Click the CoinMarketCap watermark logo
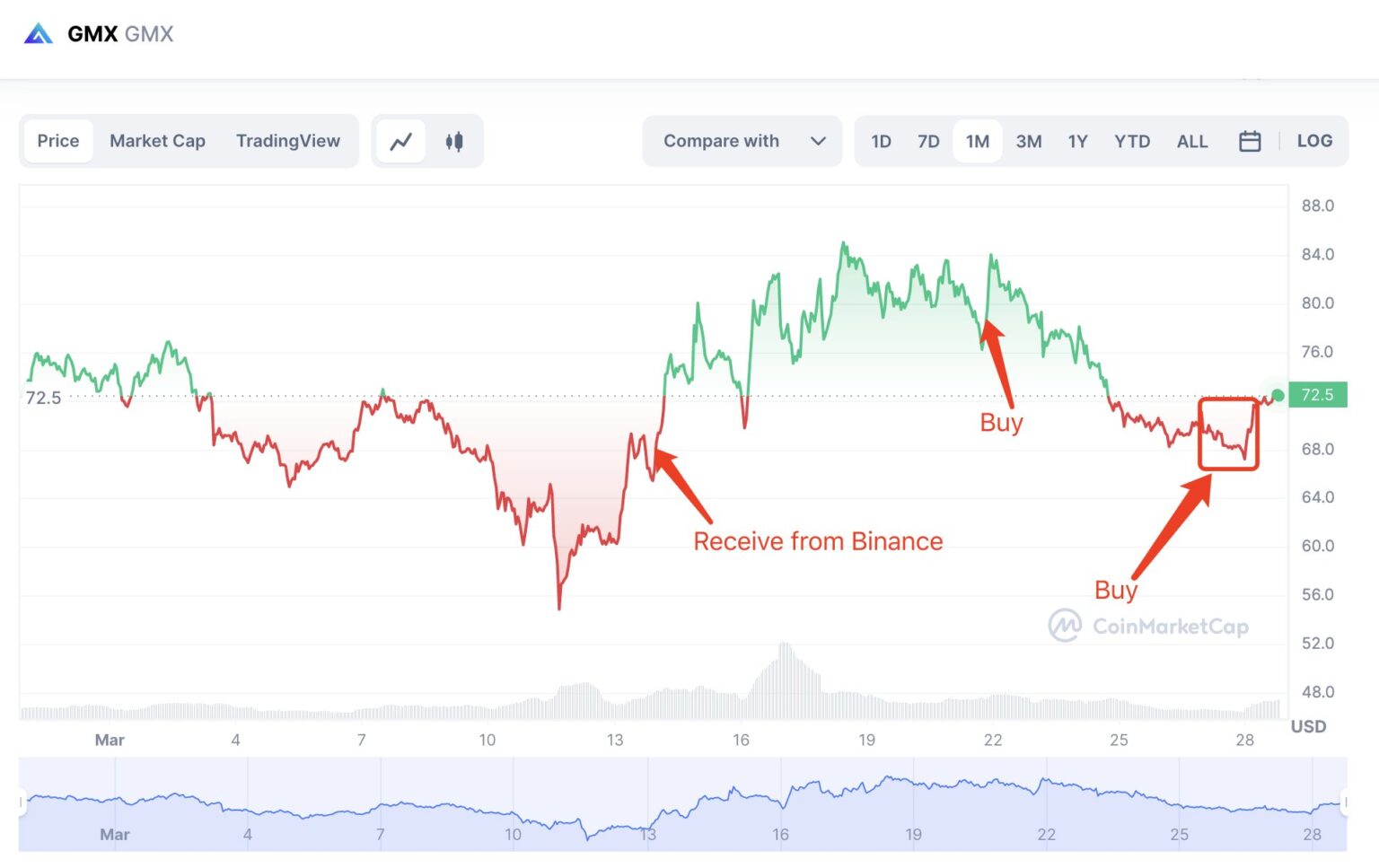This screenshot has height=868, width=1379. 1066,626
